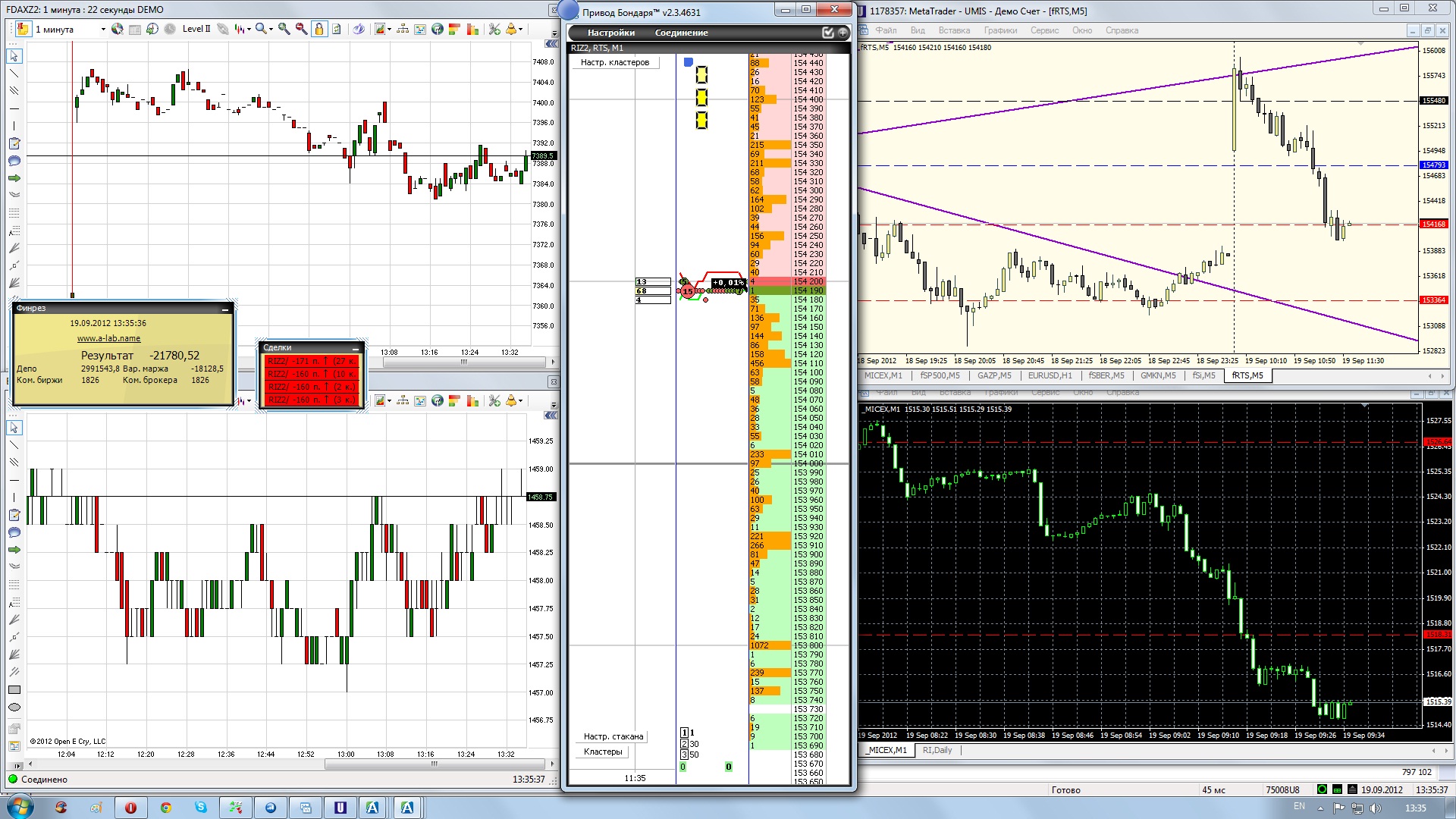
Task: Click the green headphones globe icon in the top chart toolbar
Action: click(x=438, y=29)
